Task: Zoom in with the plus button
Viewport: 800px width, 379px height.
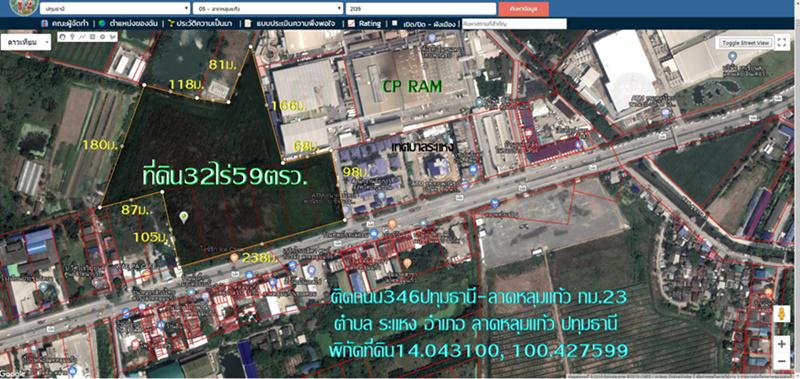Action: pyautogui.click(x=781, y=344)
